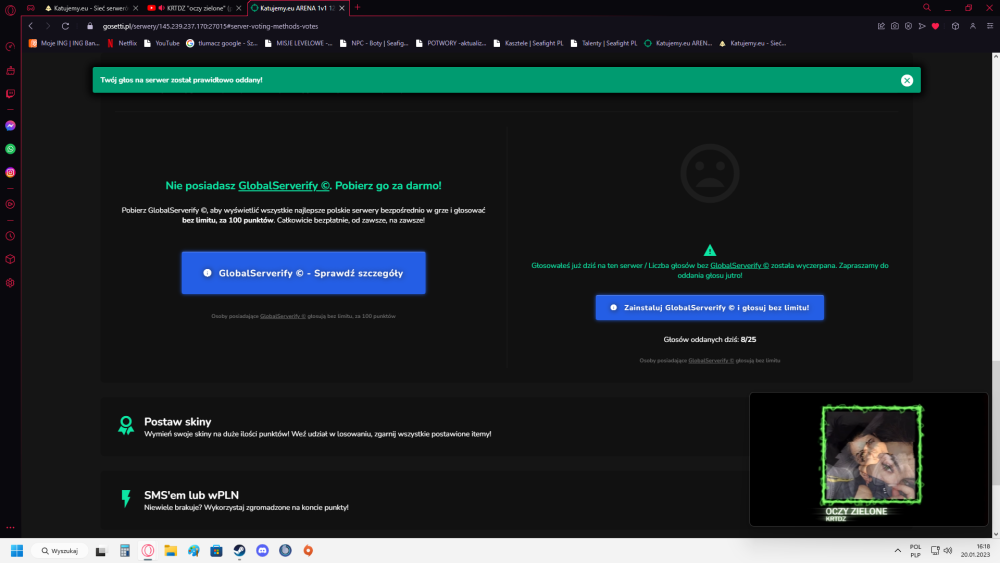Open the Player icon in the sidebar

[x=10, y=205]
